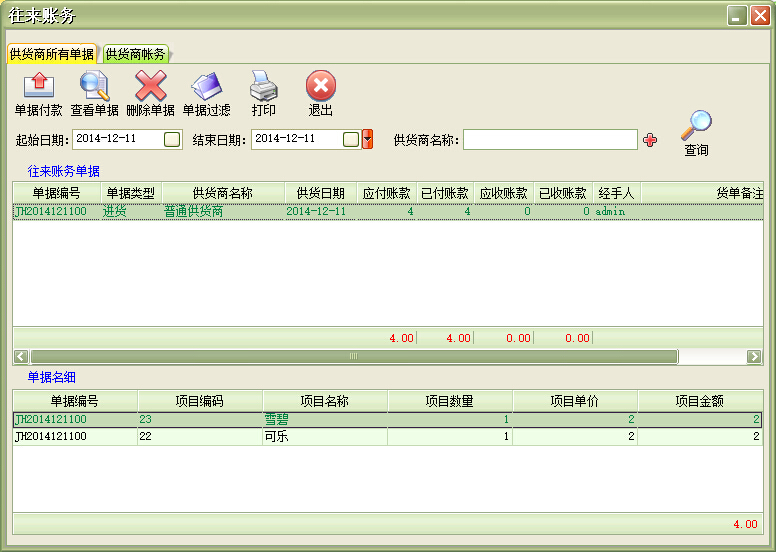
Task: Click the 单据付款 payment icon
Action: (x=38, y=88)
